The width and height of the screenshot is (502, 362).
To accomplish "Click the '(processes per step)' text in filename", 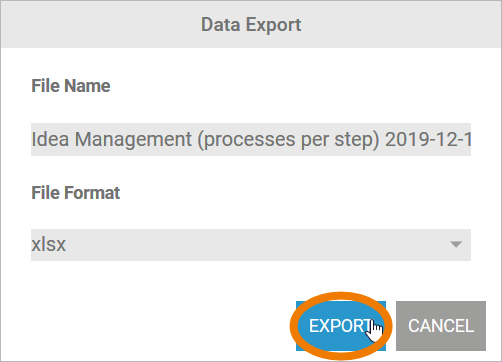I will [288, 140].
